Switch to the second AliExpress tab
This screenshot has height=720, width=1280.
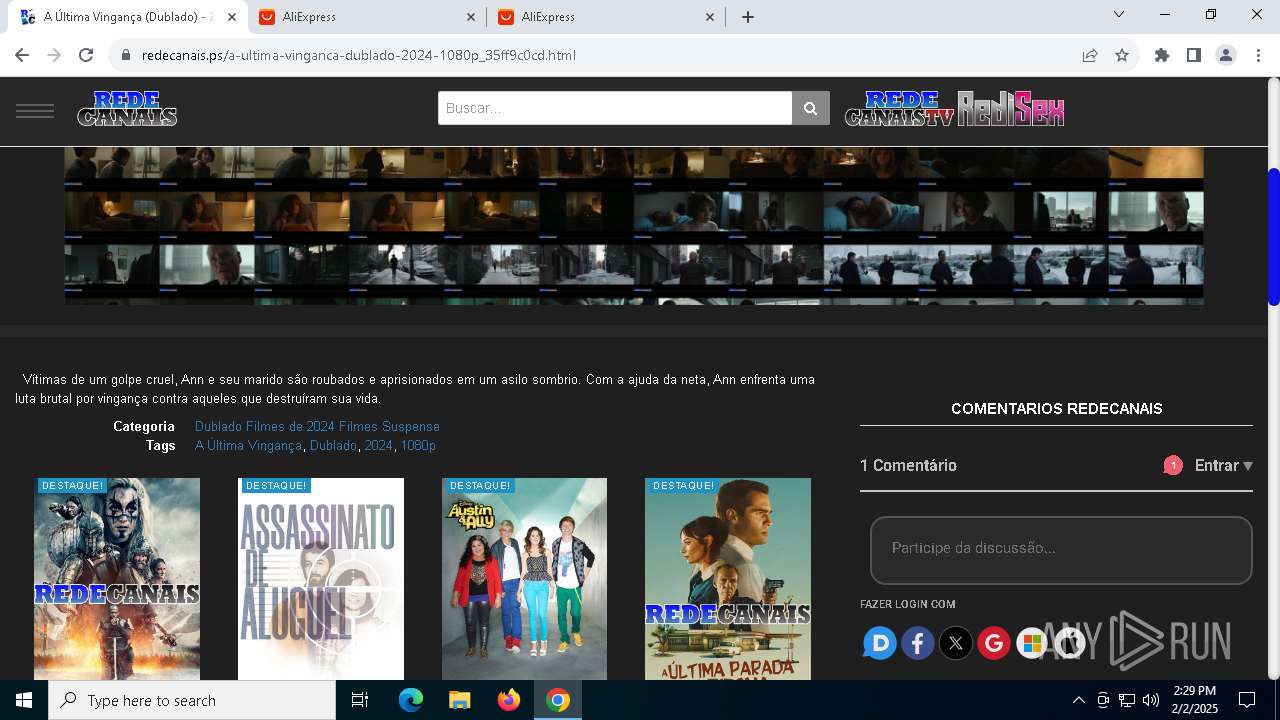click(604, 17)
